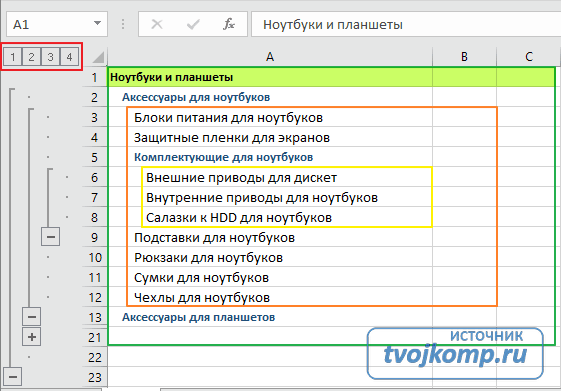561x391 pixels.
Task: Confirm entry with the checkmark icon
Action: (193, 24)
